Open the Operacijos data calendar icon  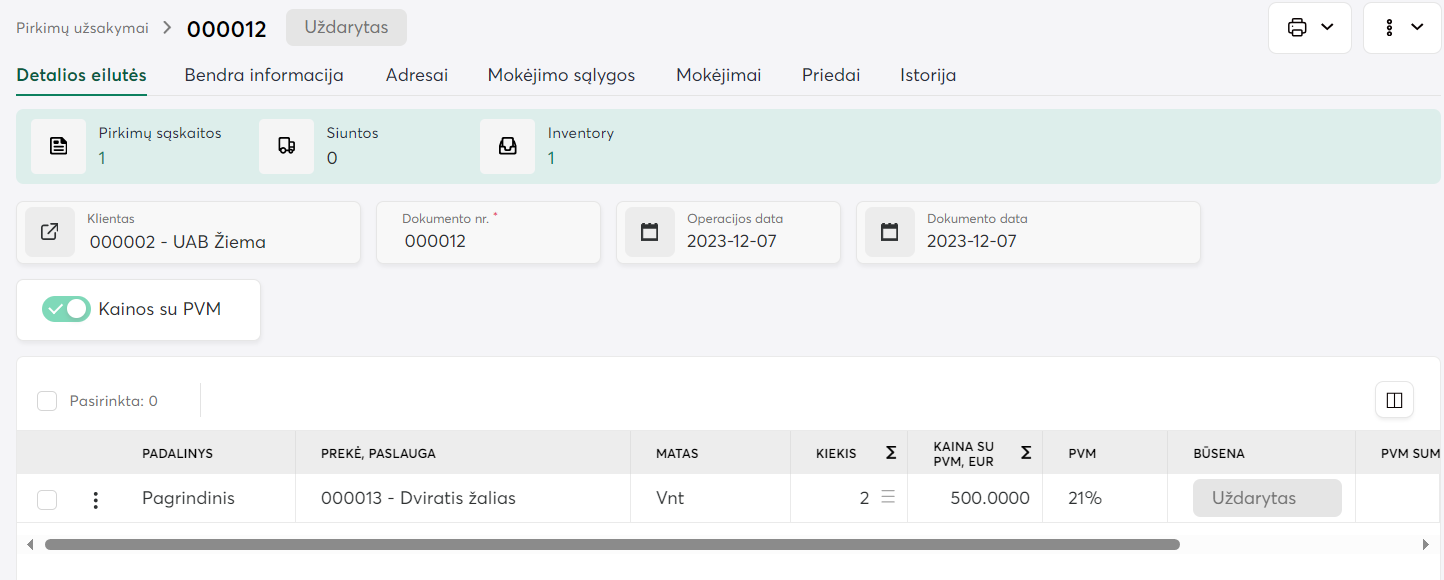point(650,232)
